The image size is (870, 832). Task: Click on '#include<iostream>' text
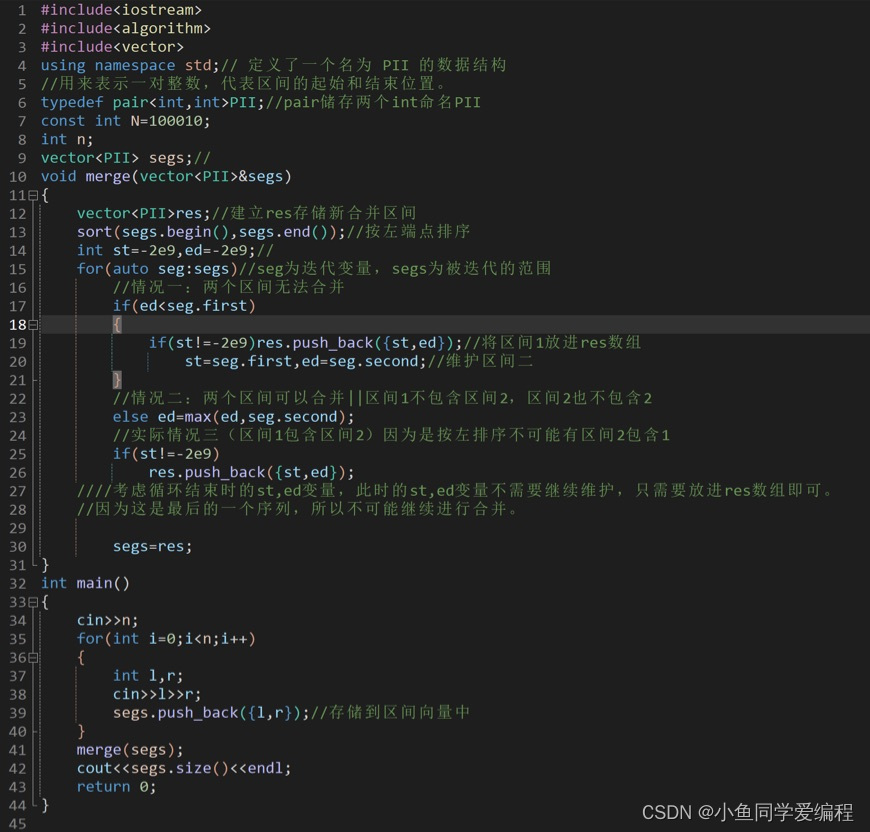coord(121,10)
